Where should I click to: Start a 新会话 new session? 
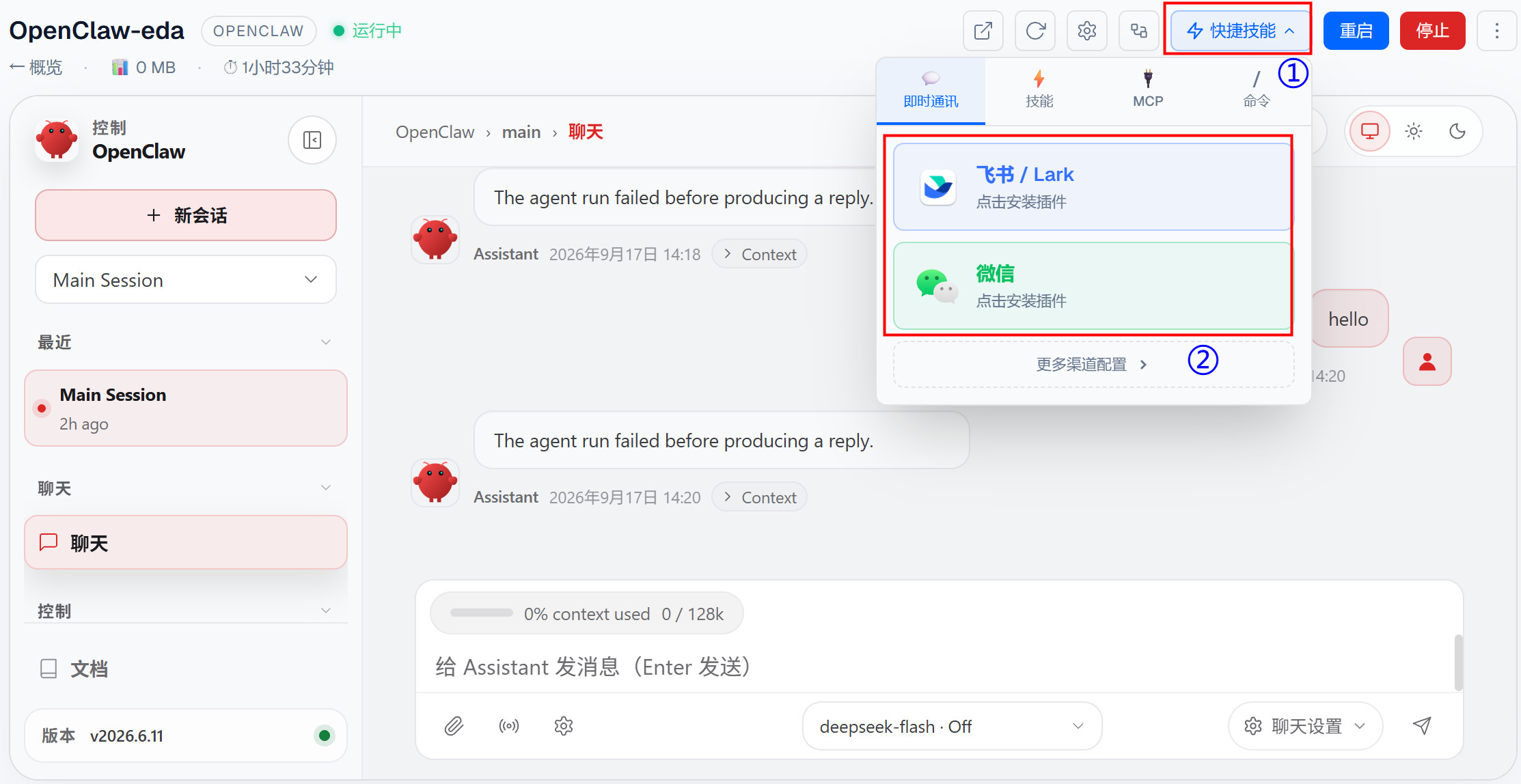pos(186,215)
